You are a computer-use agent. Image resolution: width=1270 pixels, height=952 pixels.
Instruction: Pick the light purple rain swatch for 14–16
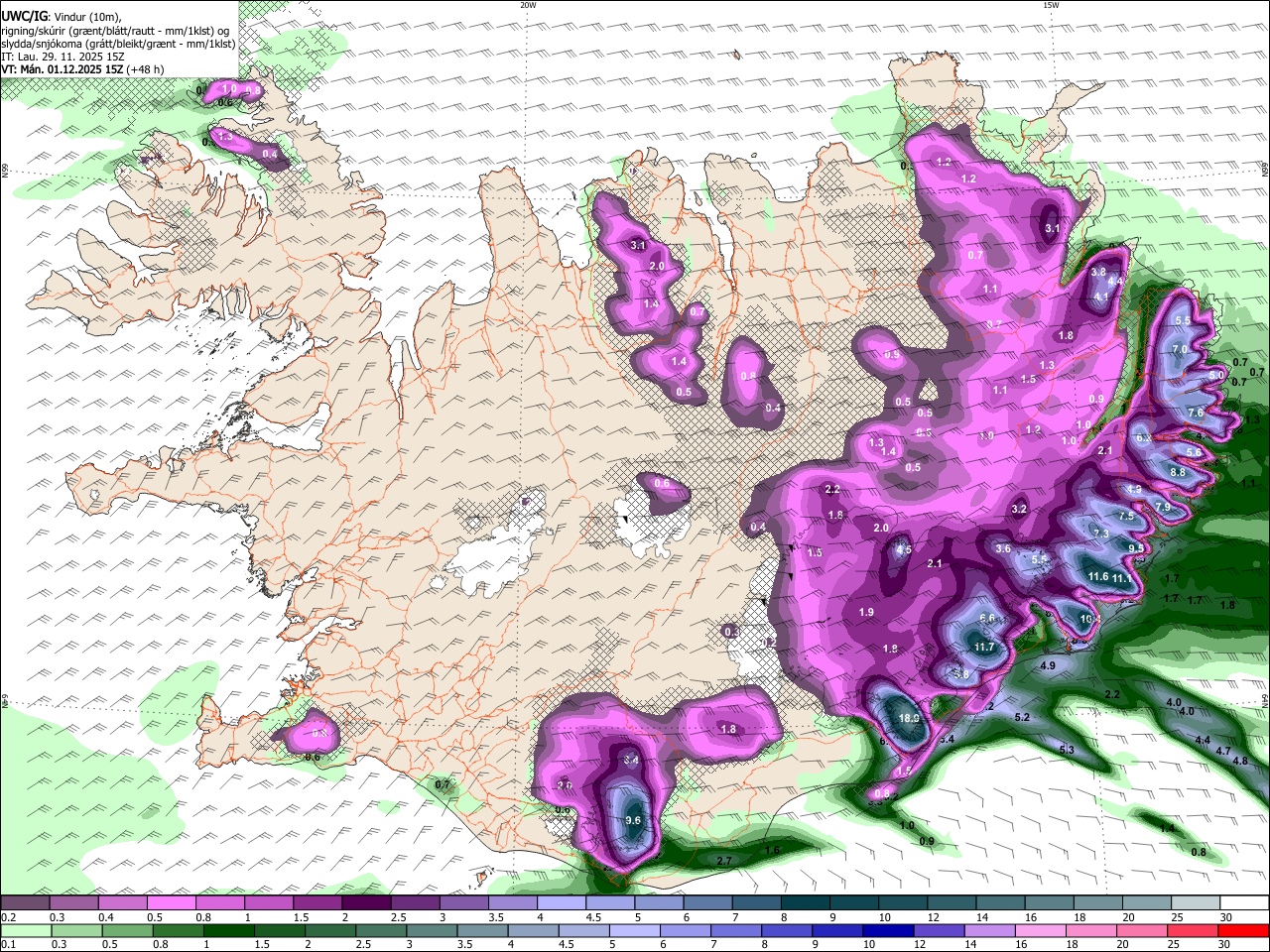988,930
